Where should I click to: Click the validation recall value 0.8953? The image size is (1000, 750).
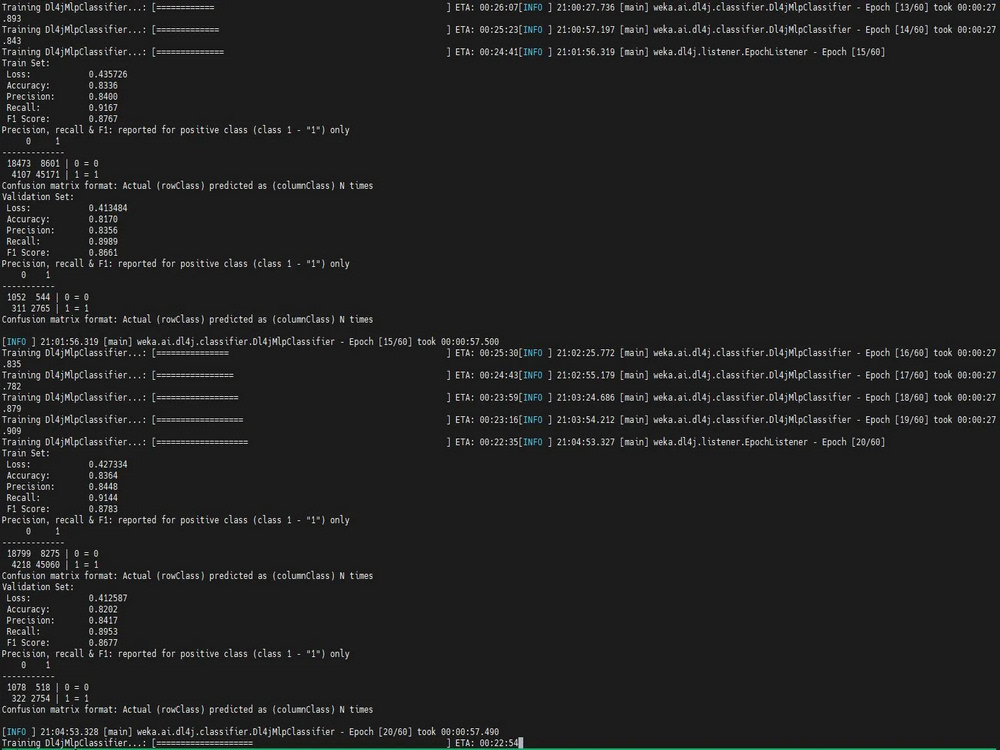point(103,632)
